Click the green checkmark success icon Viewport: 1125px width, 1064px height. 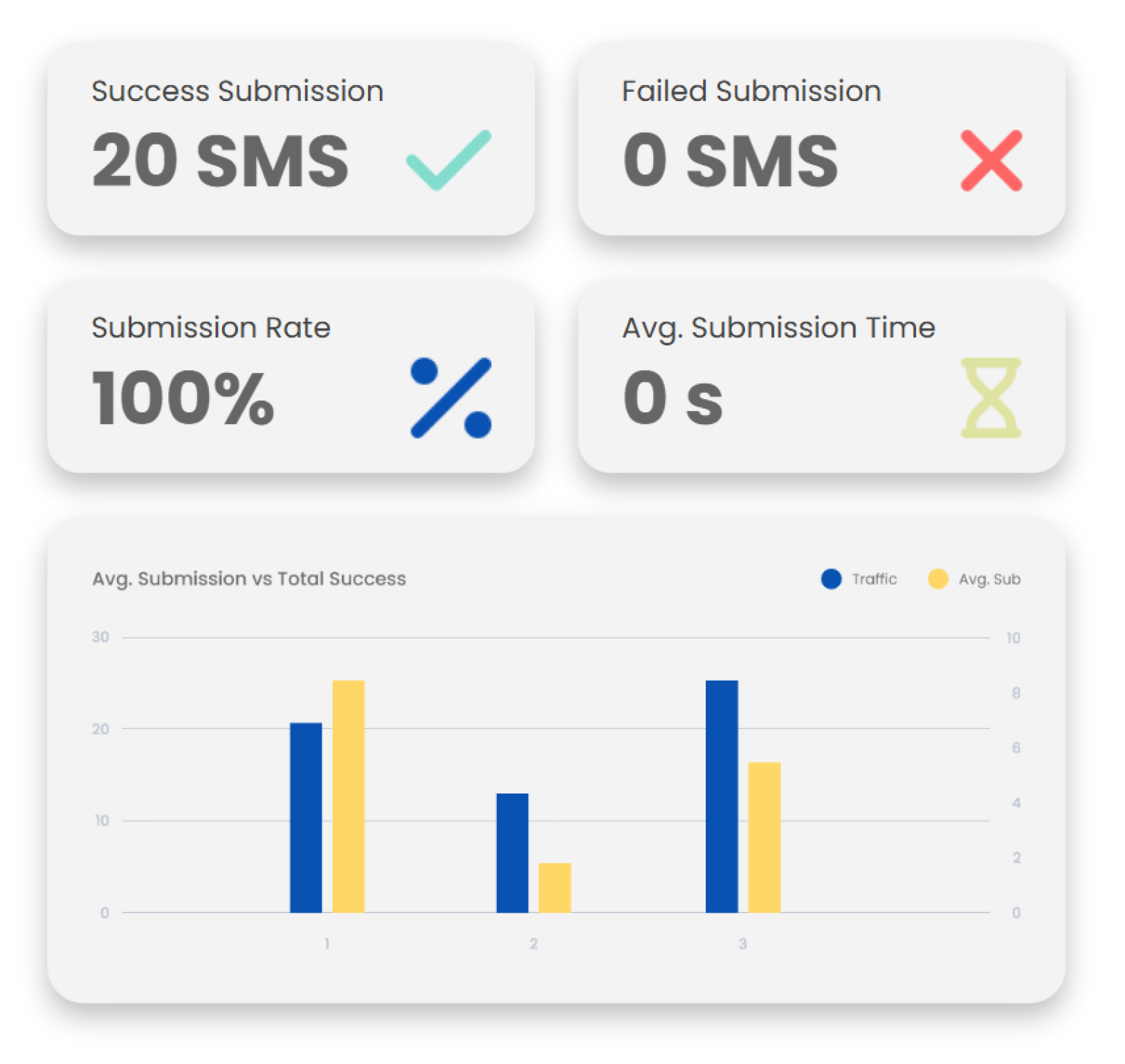pos(448,160)
